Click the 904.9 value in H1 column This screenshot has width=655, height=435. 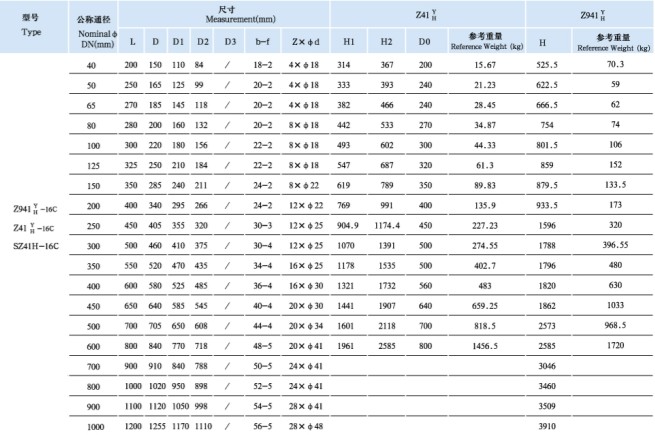click(348, 225)
